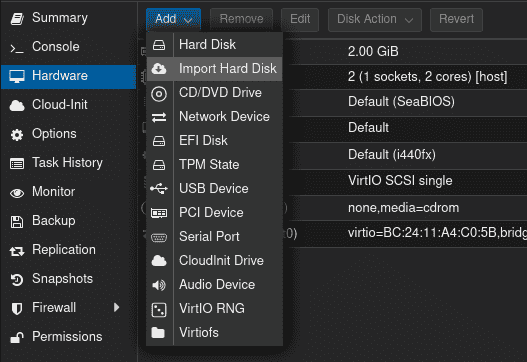The image size is (527, 362).
Task: Click the Options gear icon
Action: 17,135
